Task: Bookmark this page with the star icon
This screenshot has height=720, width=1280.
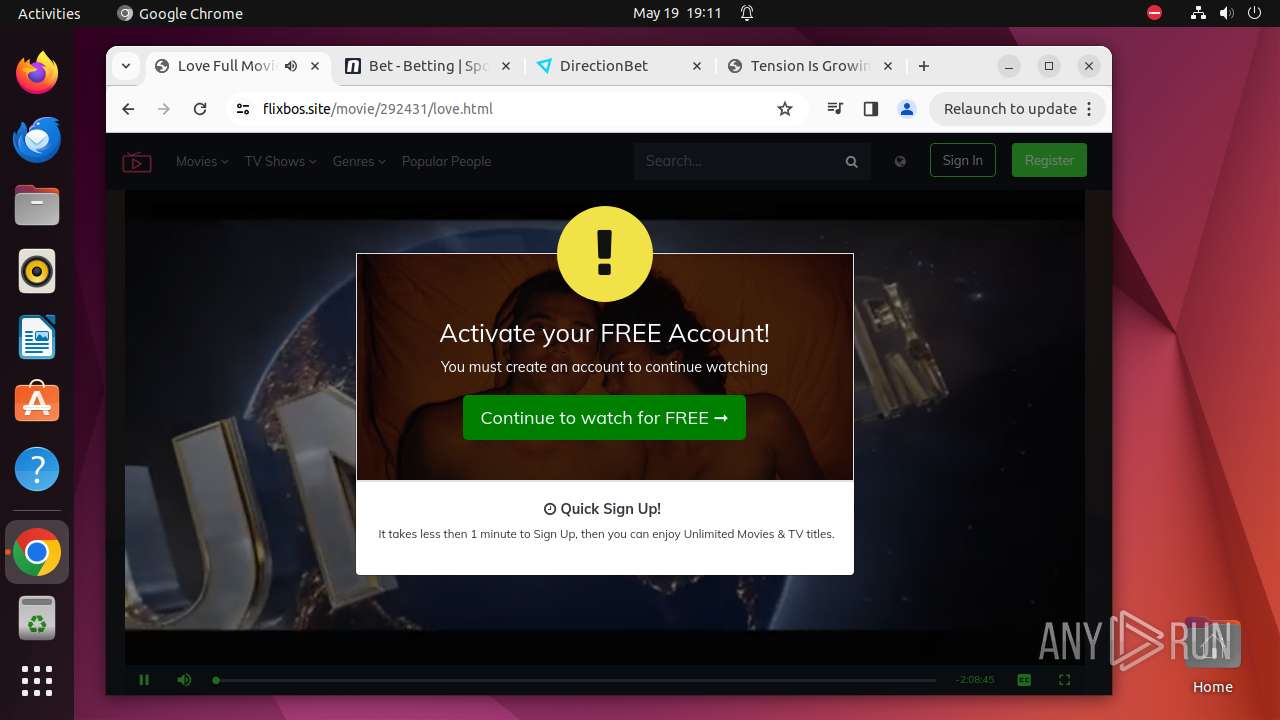Action: pyautogui.click(x=785, y=109)
